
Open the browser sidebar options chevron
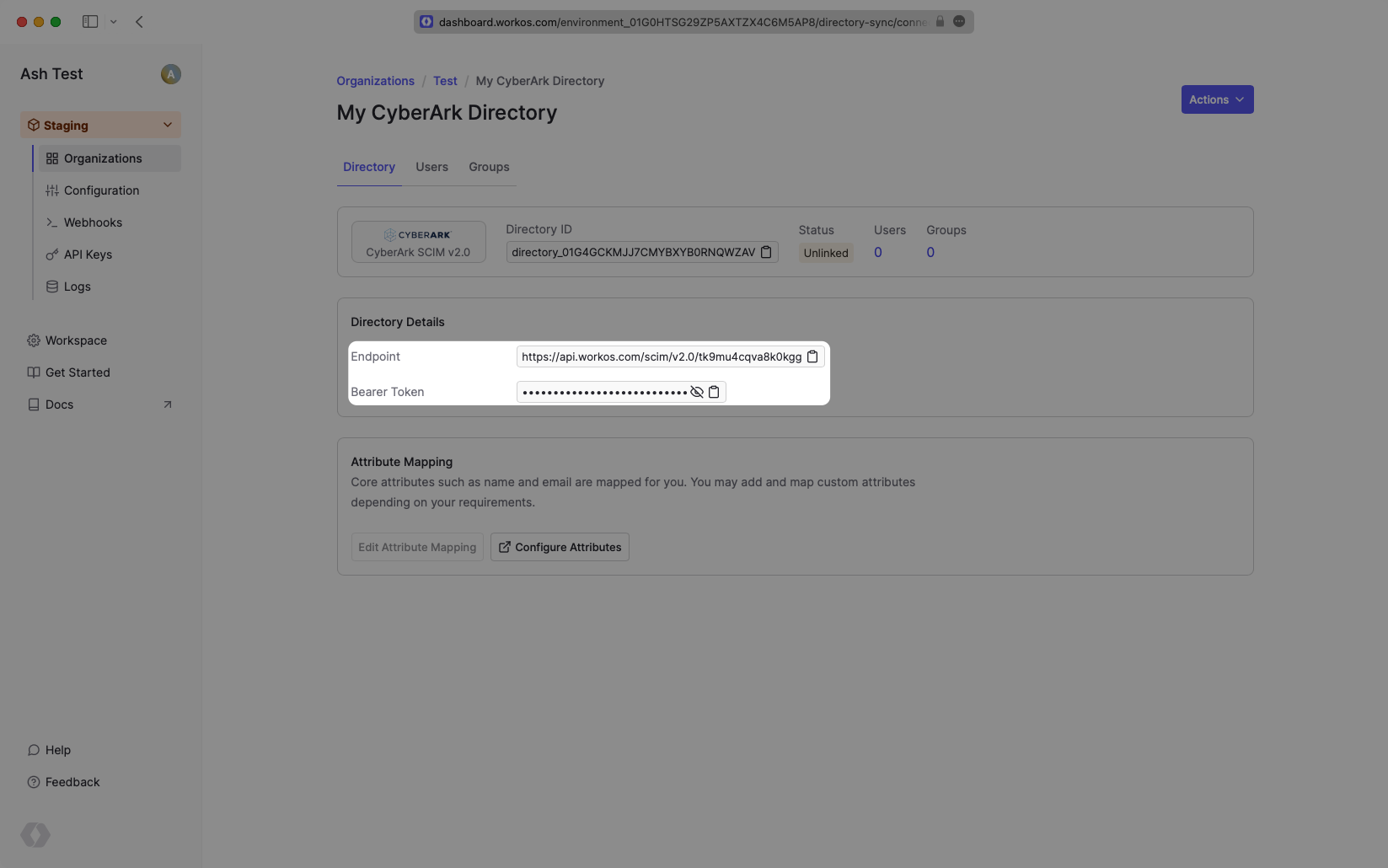tap(114, 21)
